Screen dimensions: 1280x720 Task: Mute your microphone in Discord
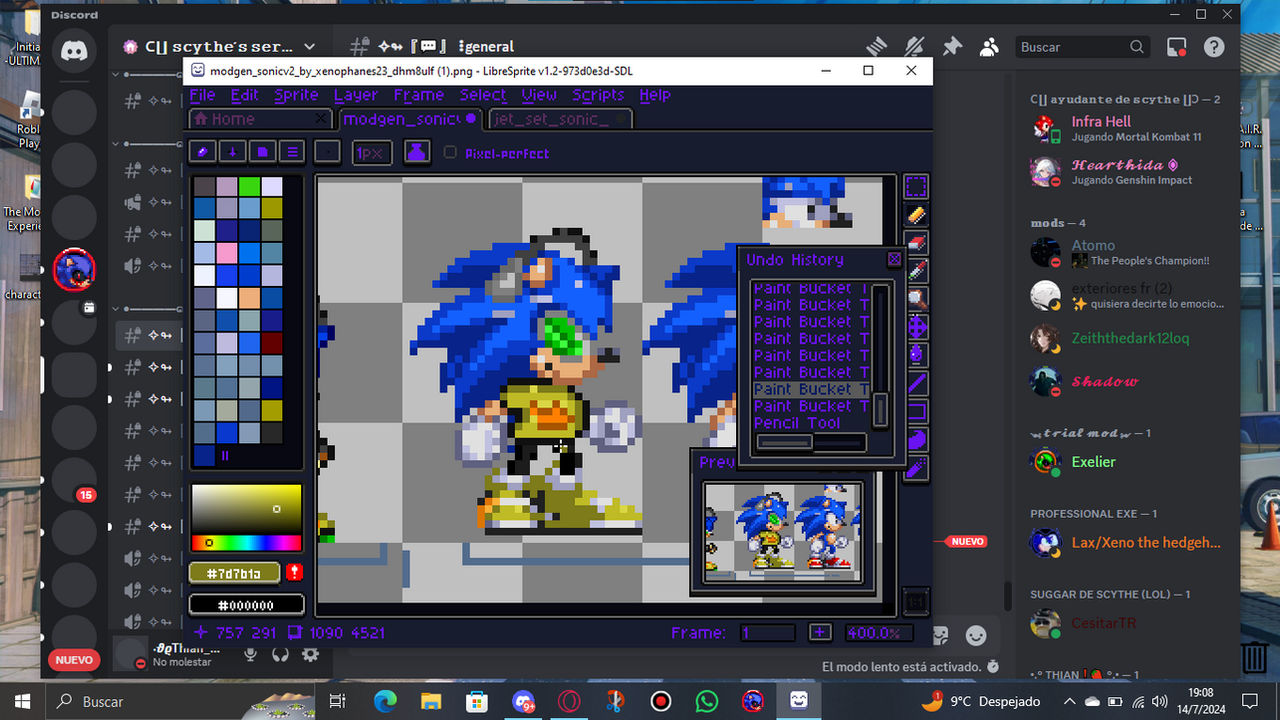click(x=249, y=655)
